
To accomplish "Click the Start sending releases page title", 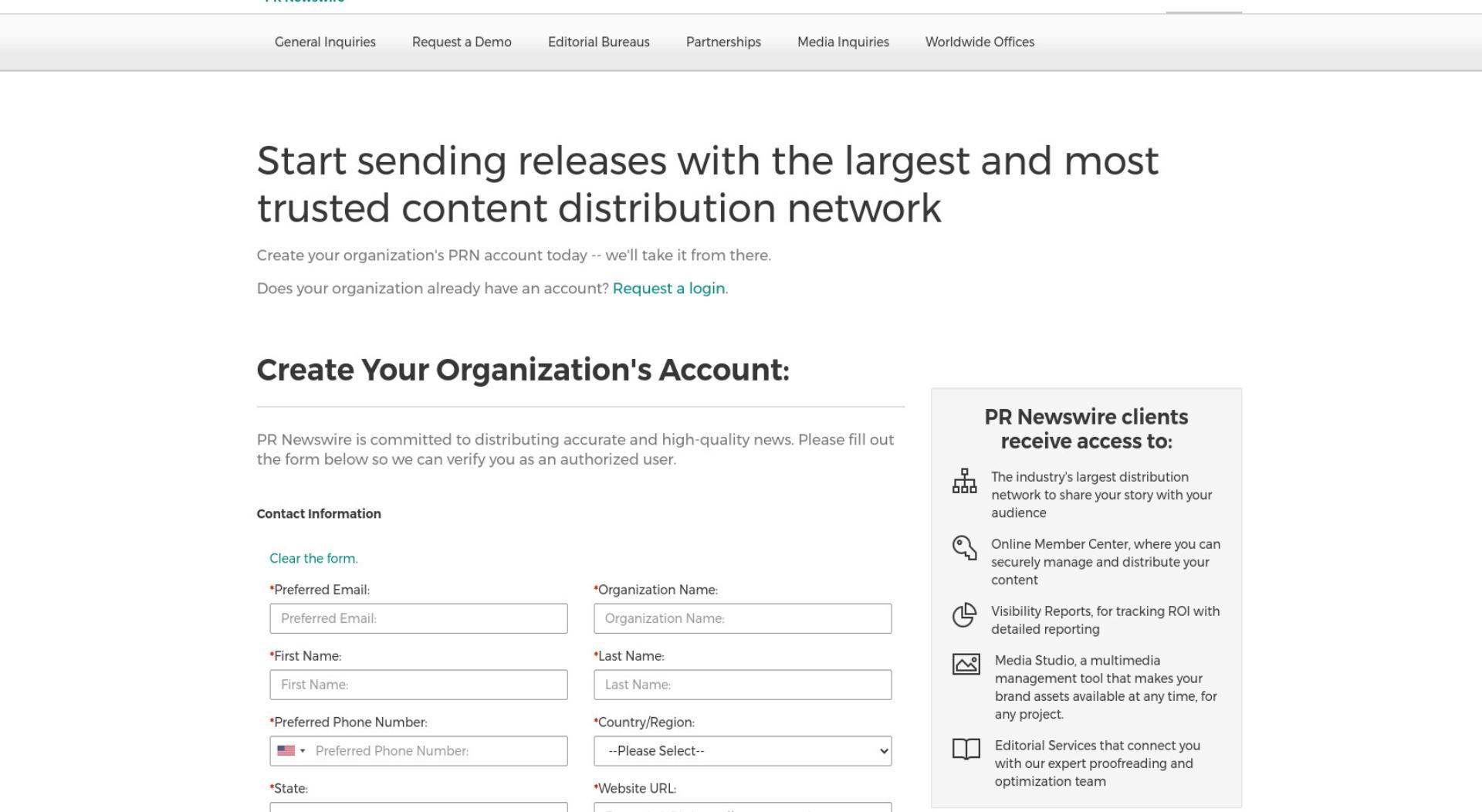I will click(708, 184).
